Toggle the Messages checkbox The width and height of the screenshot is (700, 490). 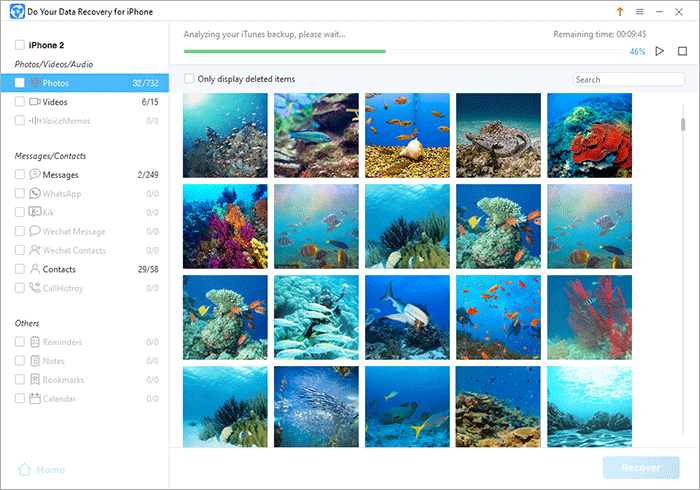coord(20,174)
